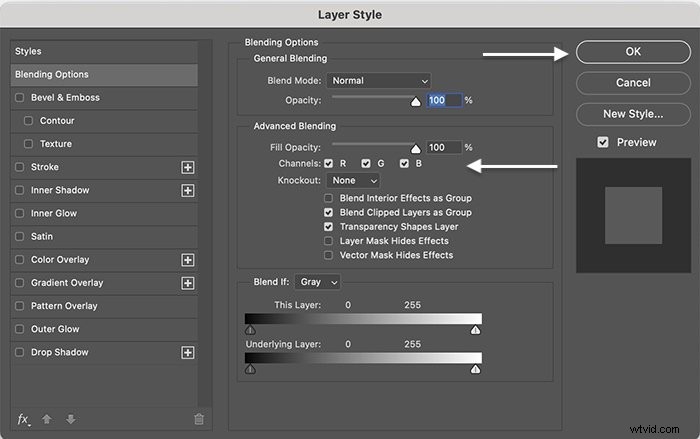Open the Knockout dropdown set to None
700x439 pixels.
[x=353, y=180]
